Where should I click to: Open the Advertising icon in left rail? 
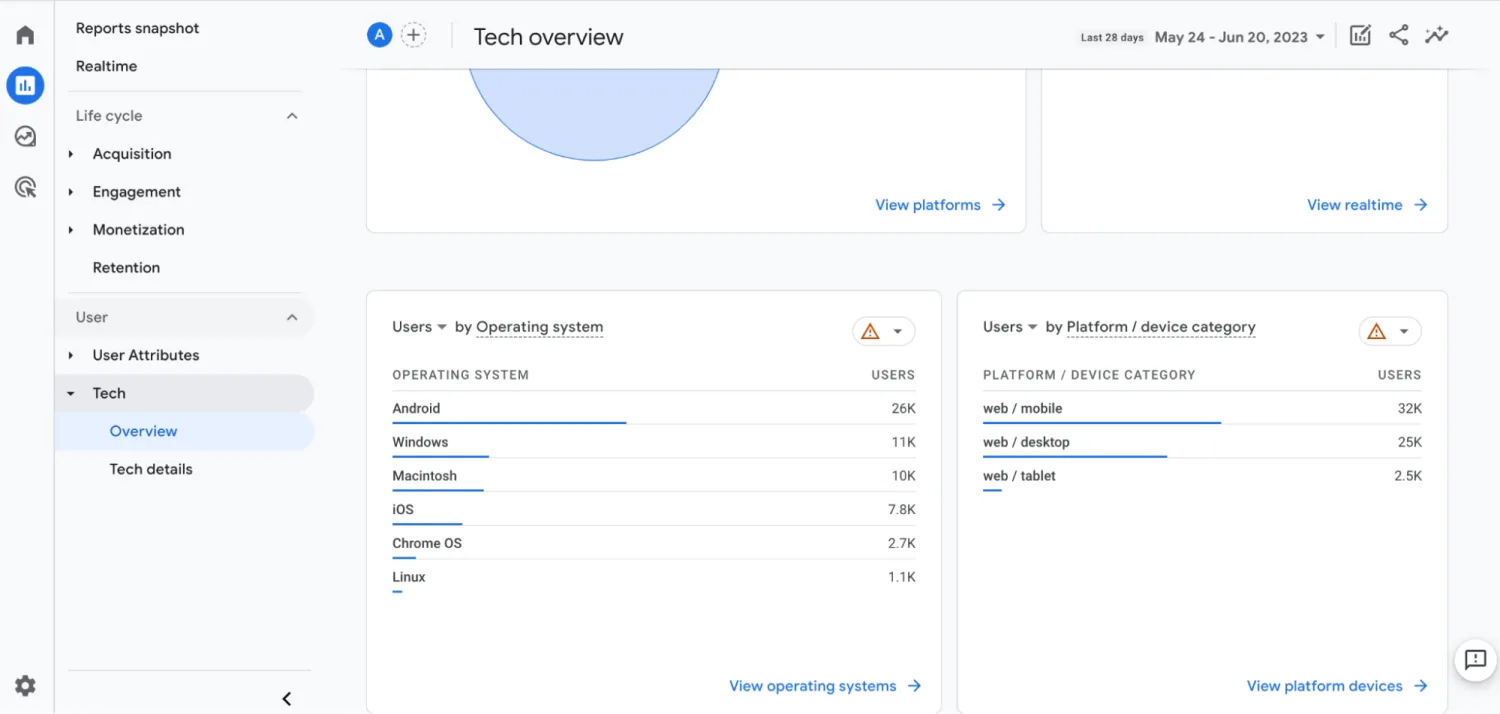25,187
